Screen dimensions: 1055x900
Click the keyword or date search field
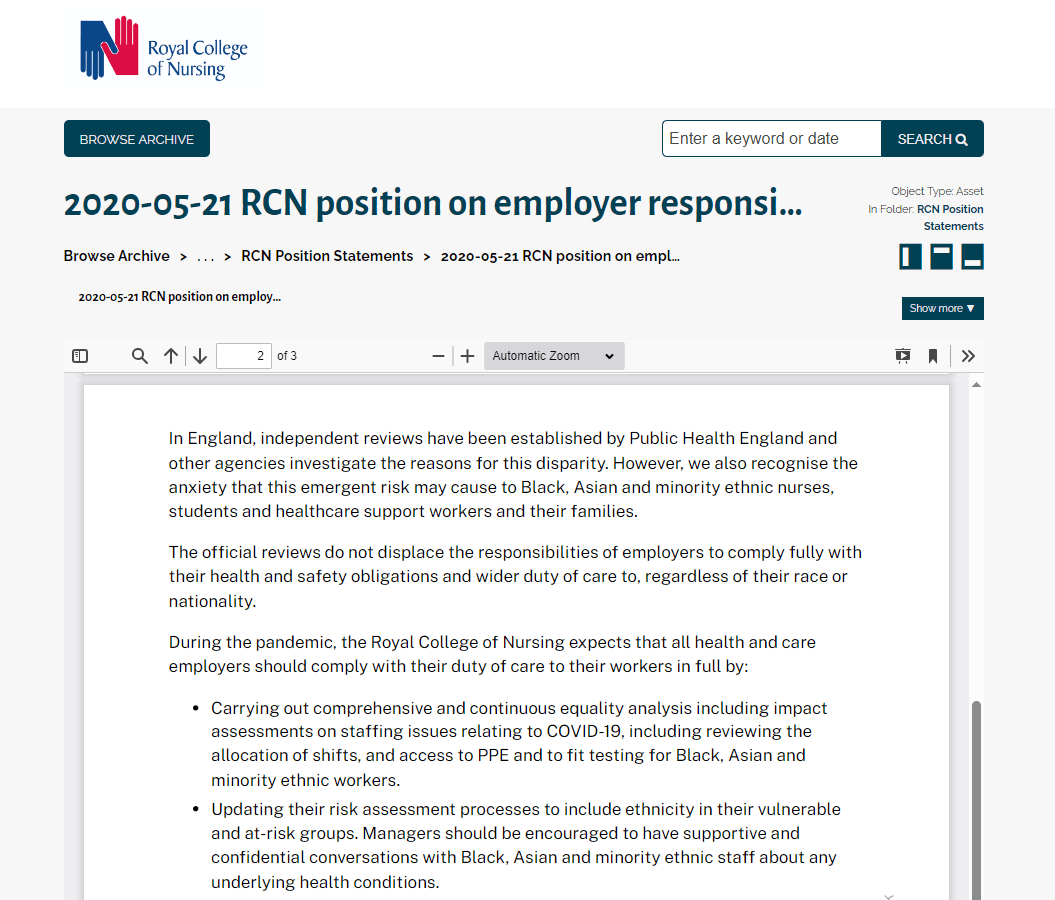pyautogui.click(x=771, y=139)
